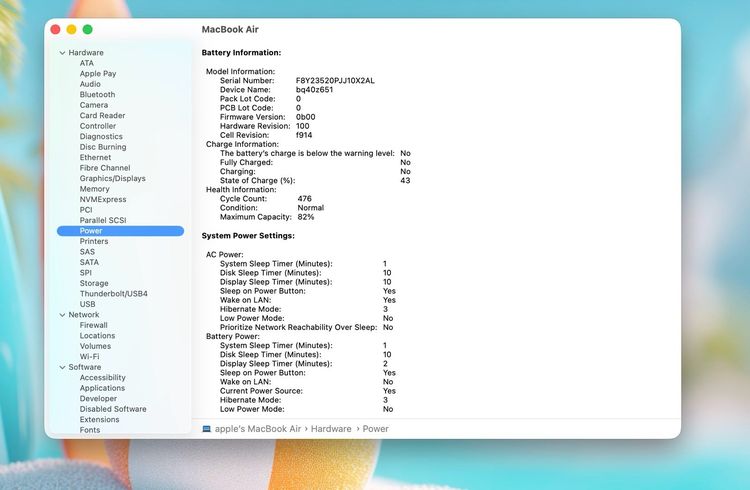750x490 pixels.
Task: Select Disc Burning in the sidebar
Action: tap(103, 147)
